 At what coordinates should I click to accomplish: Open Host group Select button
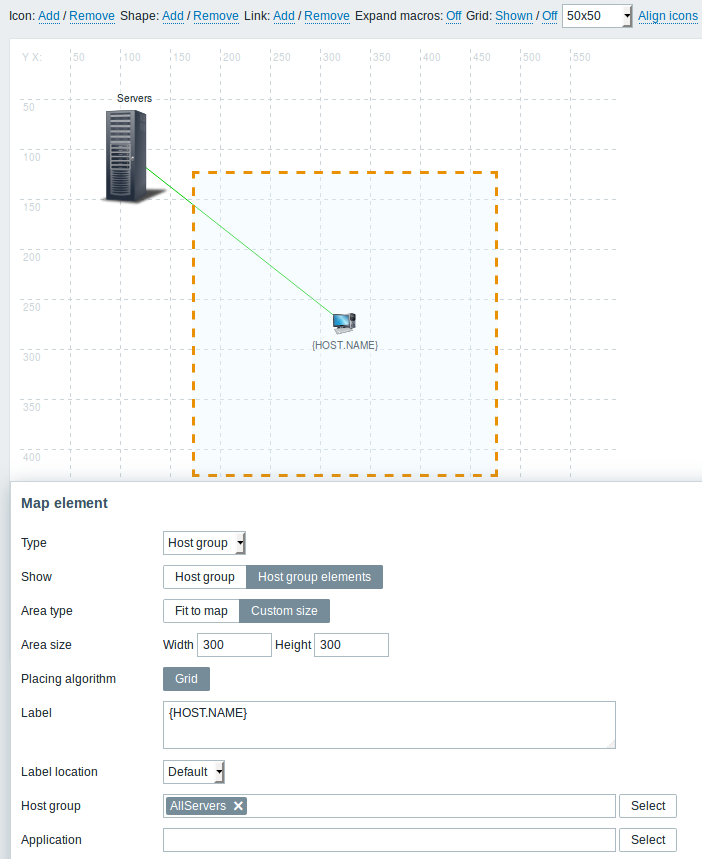[x=648, y=806]
